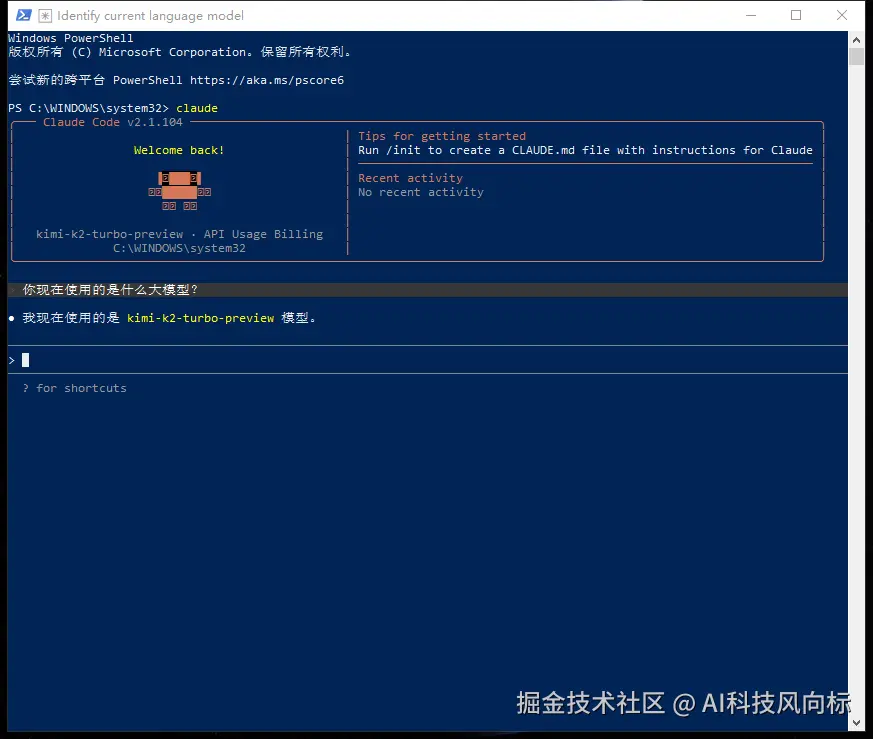873x739 pixels.
Task: Minimize the PowerShell window
Action: [x=751, y=16]
